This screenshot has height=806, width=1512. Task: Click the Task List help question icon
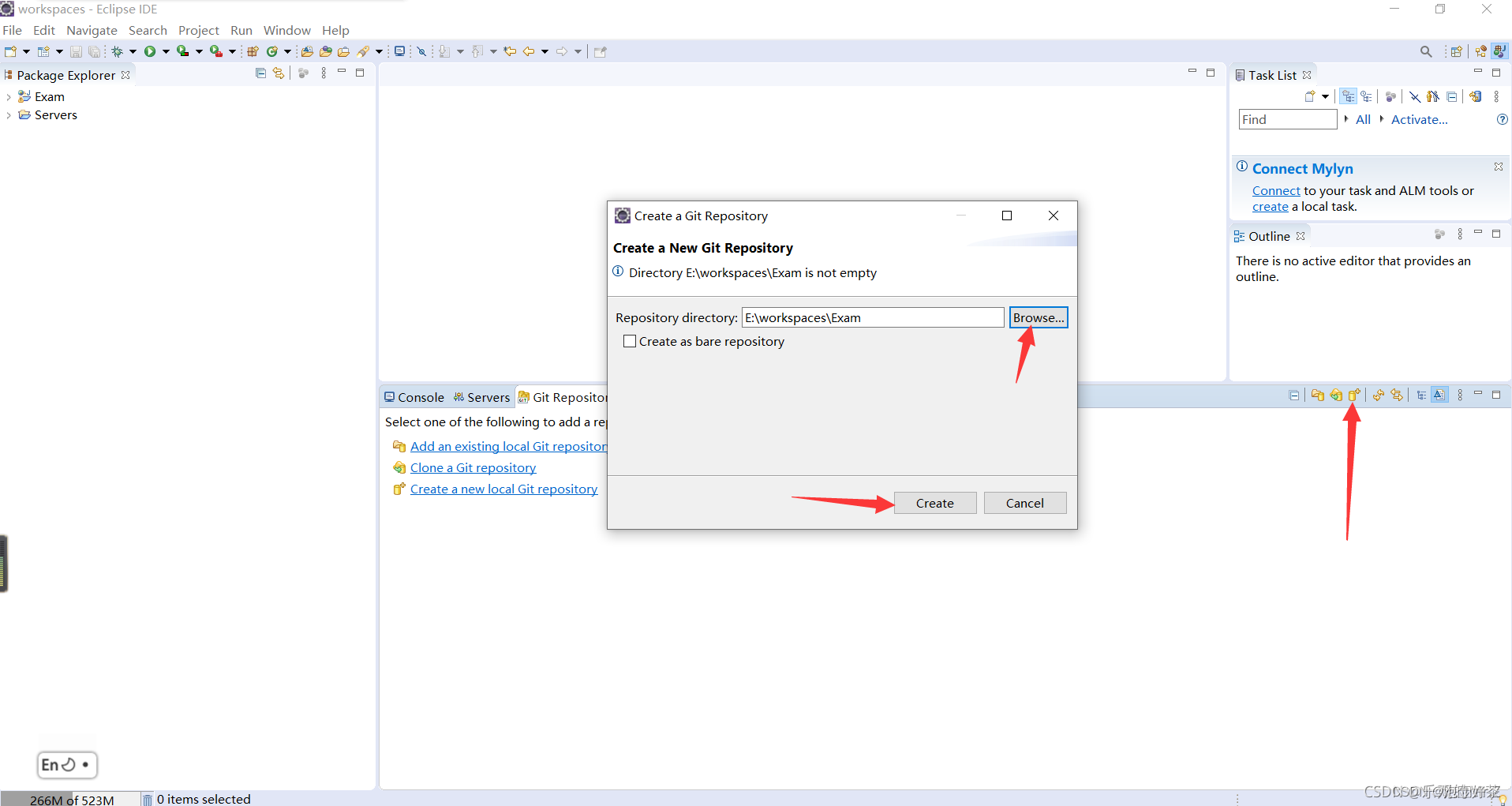tap(1503, 119)
